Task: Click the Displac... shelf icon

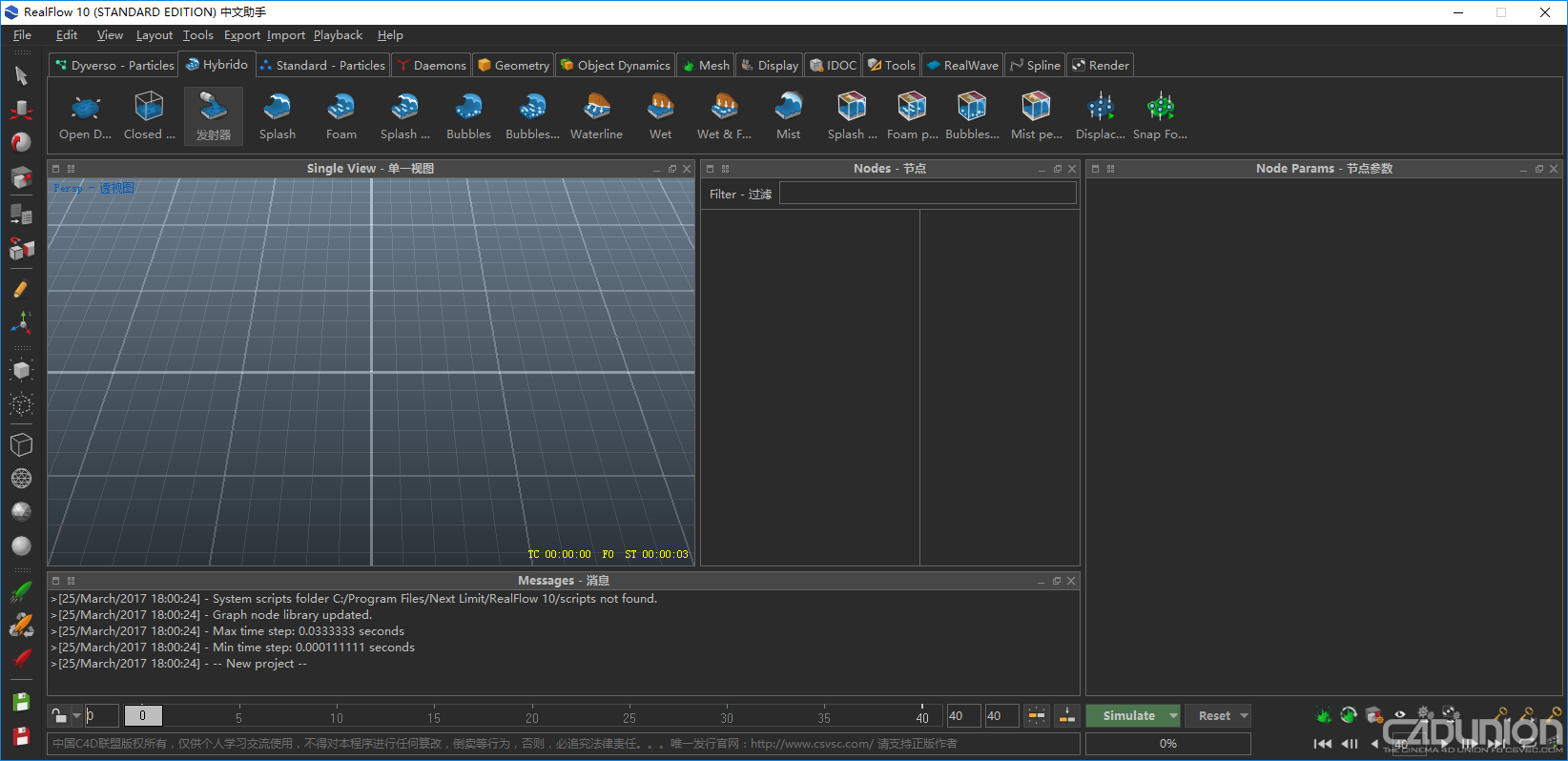Action: coord(1101,116)
